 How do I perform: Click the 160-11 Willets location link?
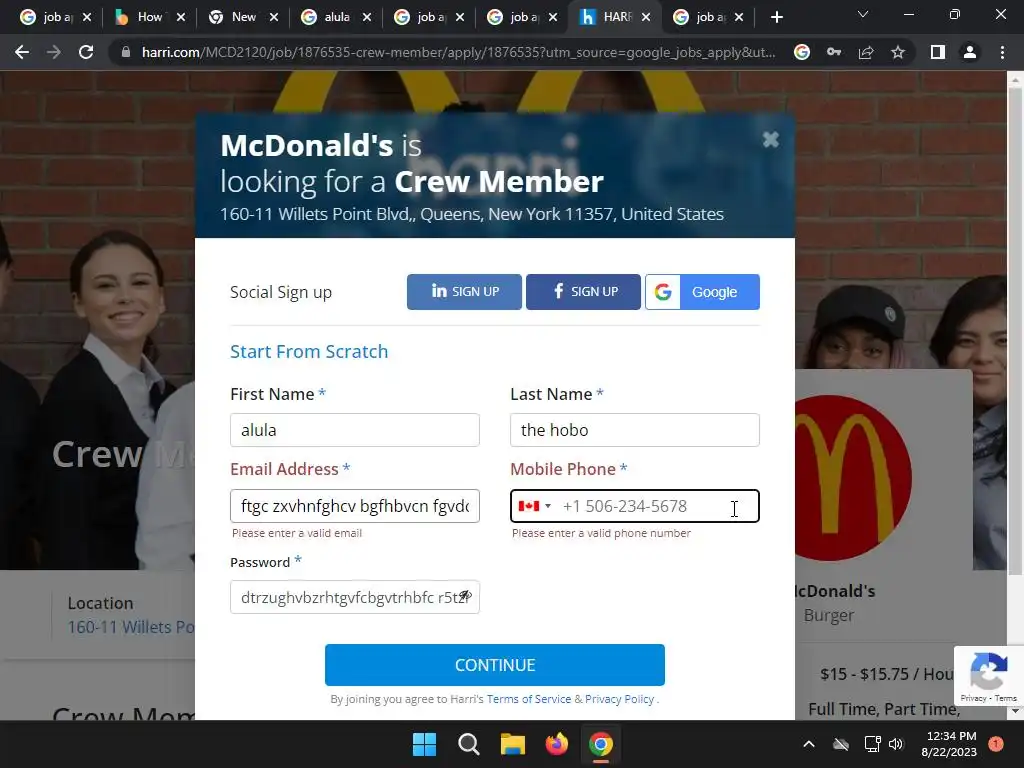[x=131, y=627]
